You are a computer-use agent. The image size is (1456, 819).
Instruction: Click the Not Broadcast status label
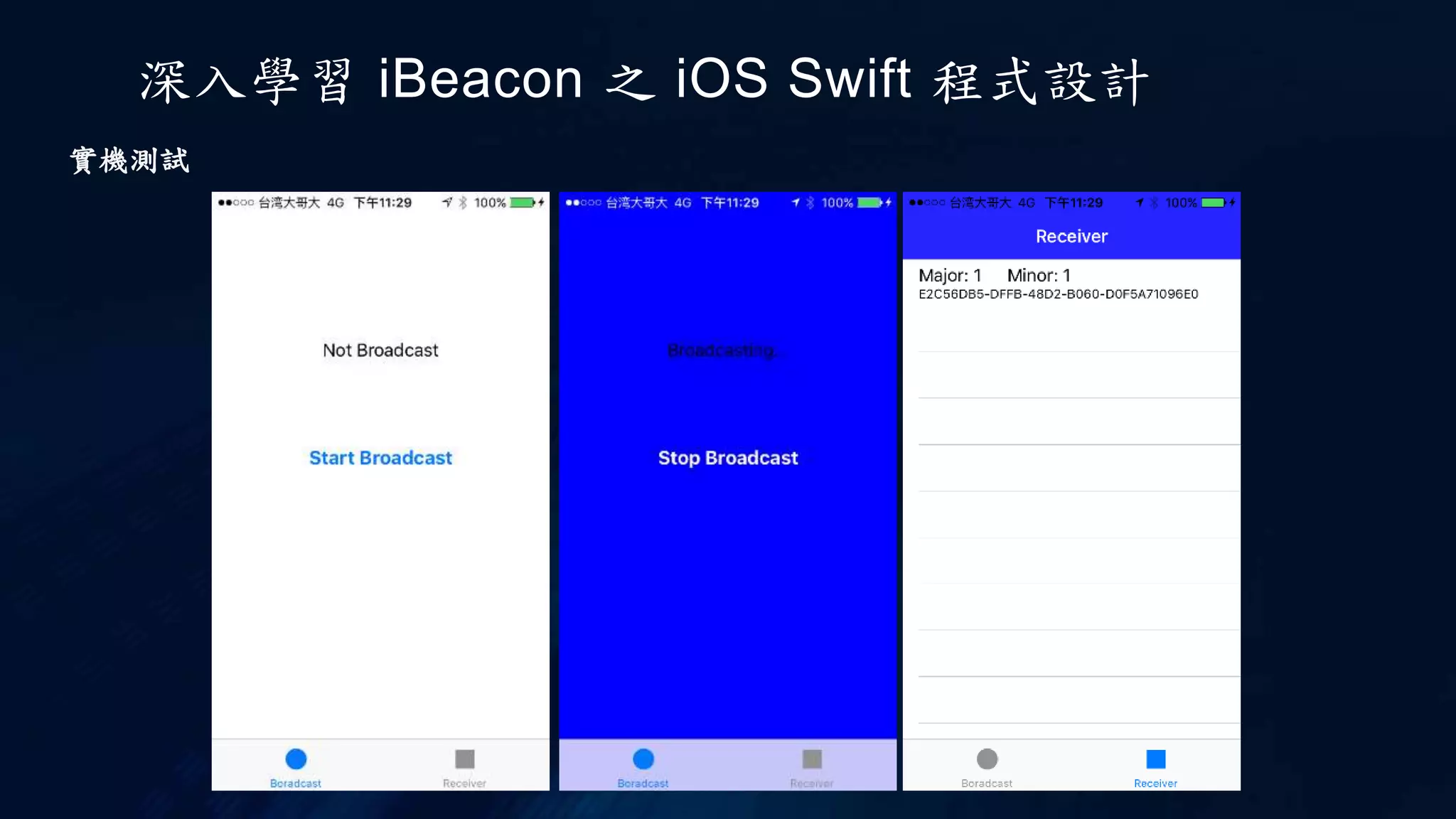(x=380, y=350)
